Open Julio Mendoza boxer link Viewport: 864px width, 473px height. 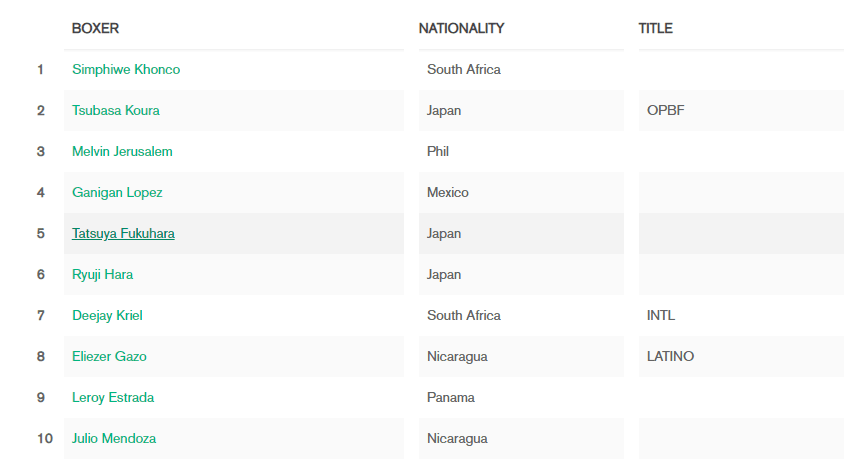tap(114, 438)
